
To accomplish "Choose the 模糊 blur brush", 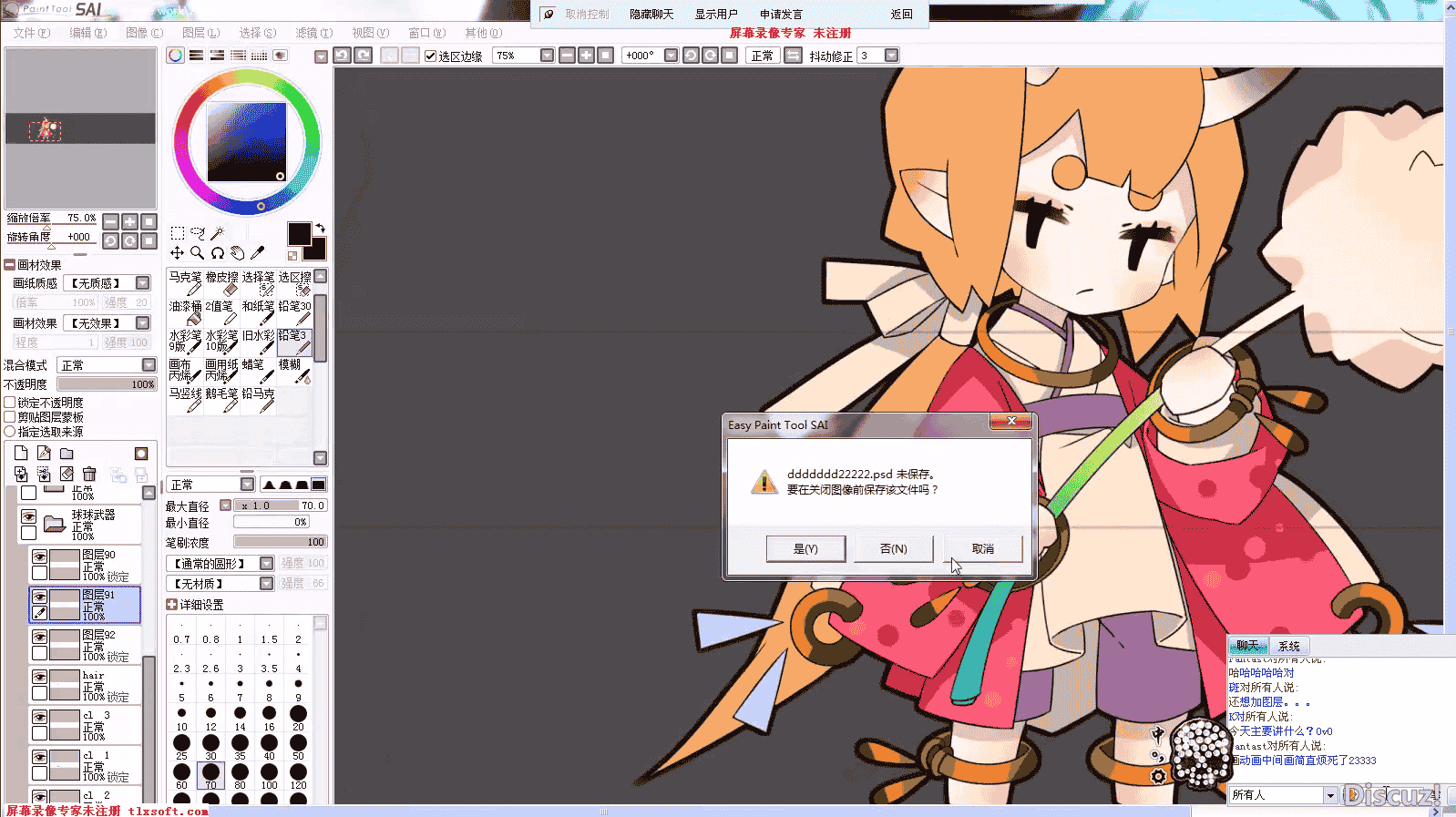I will (294, 371).
